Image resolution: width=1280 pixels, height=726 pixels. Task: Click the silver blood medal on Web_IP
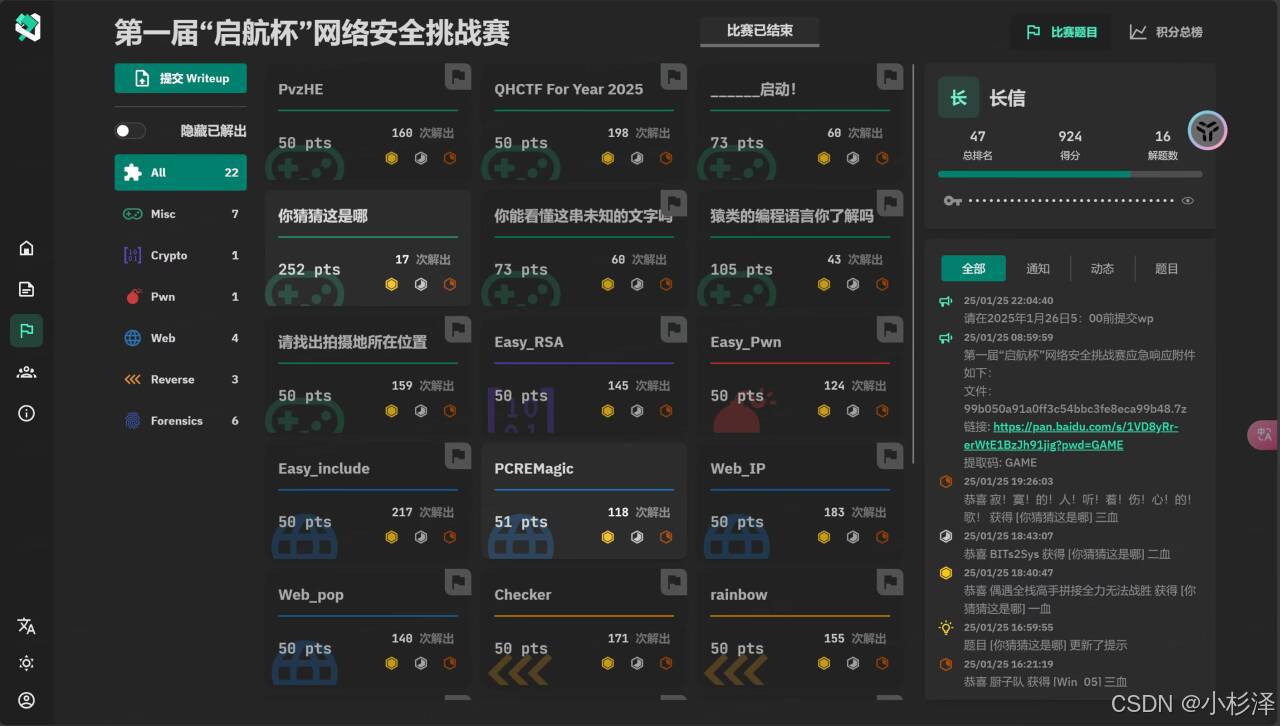[x=852, y=537]
